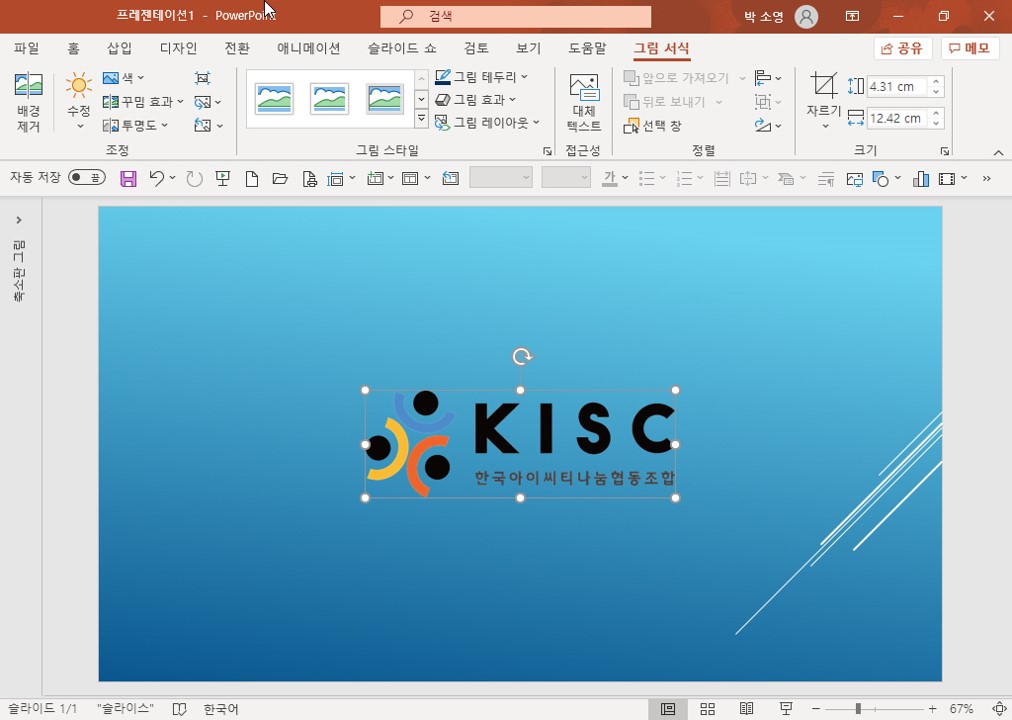Click the rotation handle above the logo

(521, 356)
